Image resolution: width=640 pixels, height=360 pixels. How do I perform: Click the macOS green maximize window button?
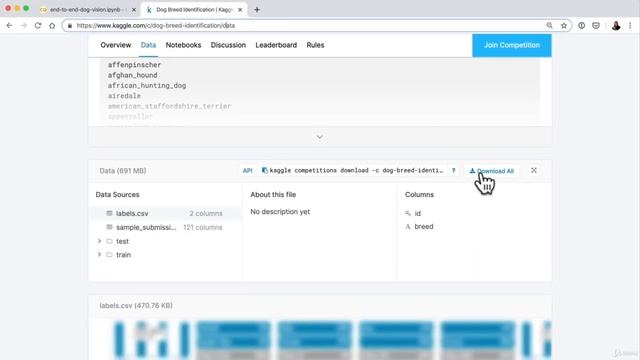(x=26, y=8)
